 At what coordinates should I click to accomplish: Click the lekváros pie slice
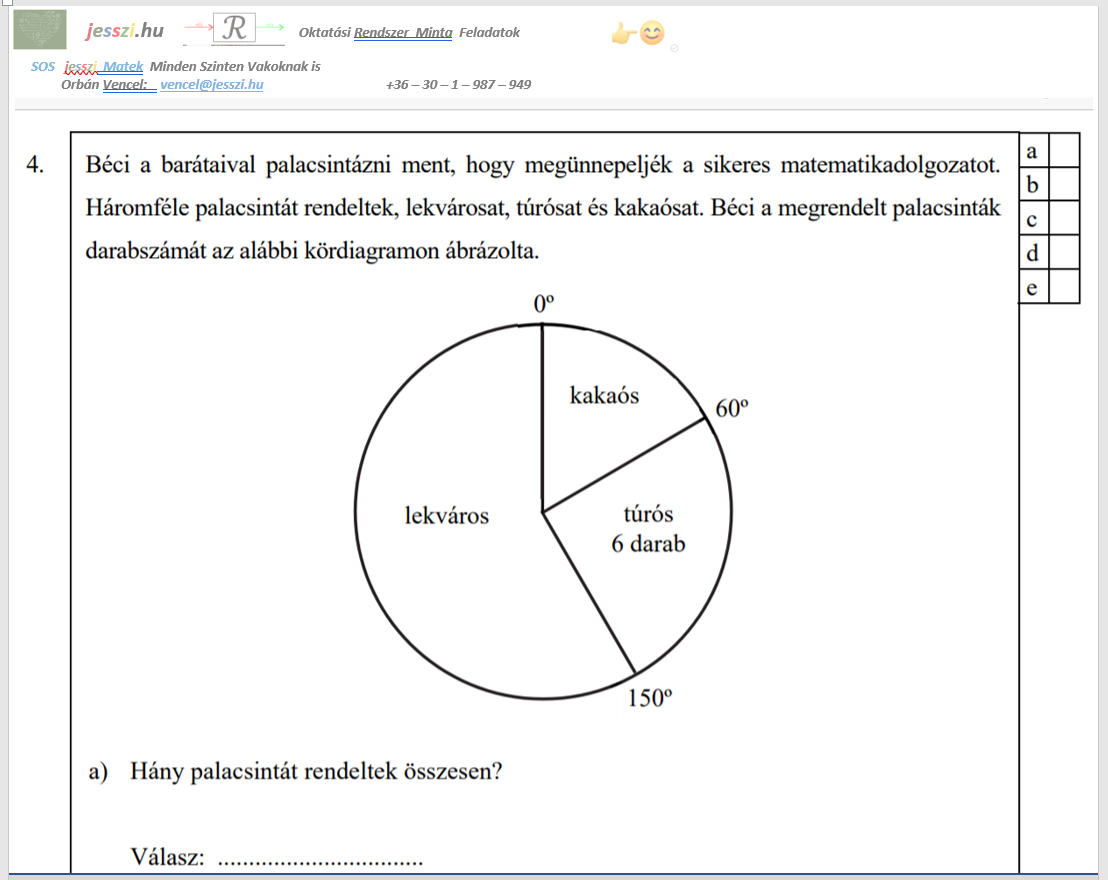point(447,515)
